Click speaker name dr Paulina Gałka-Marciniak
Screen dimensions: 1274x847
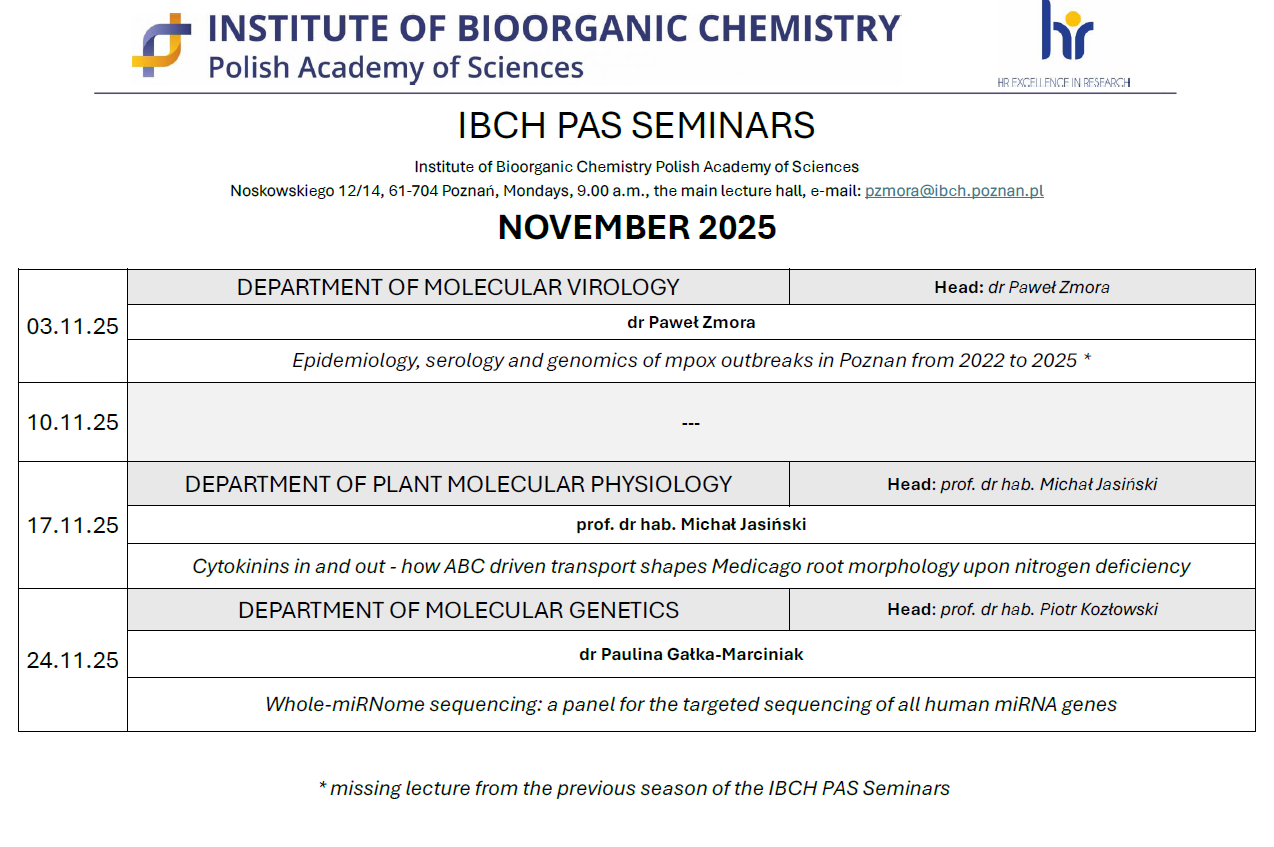point(691,654)
